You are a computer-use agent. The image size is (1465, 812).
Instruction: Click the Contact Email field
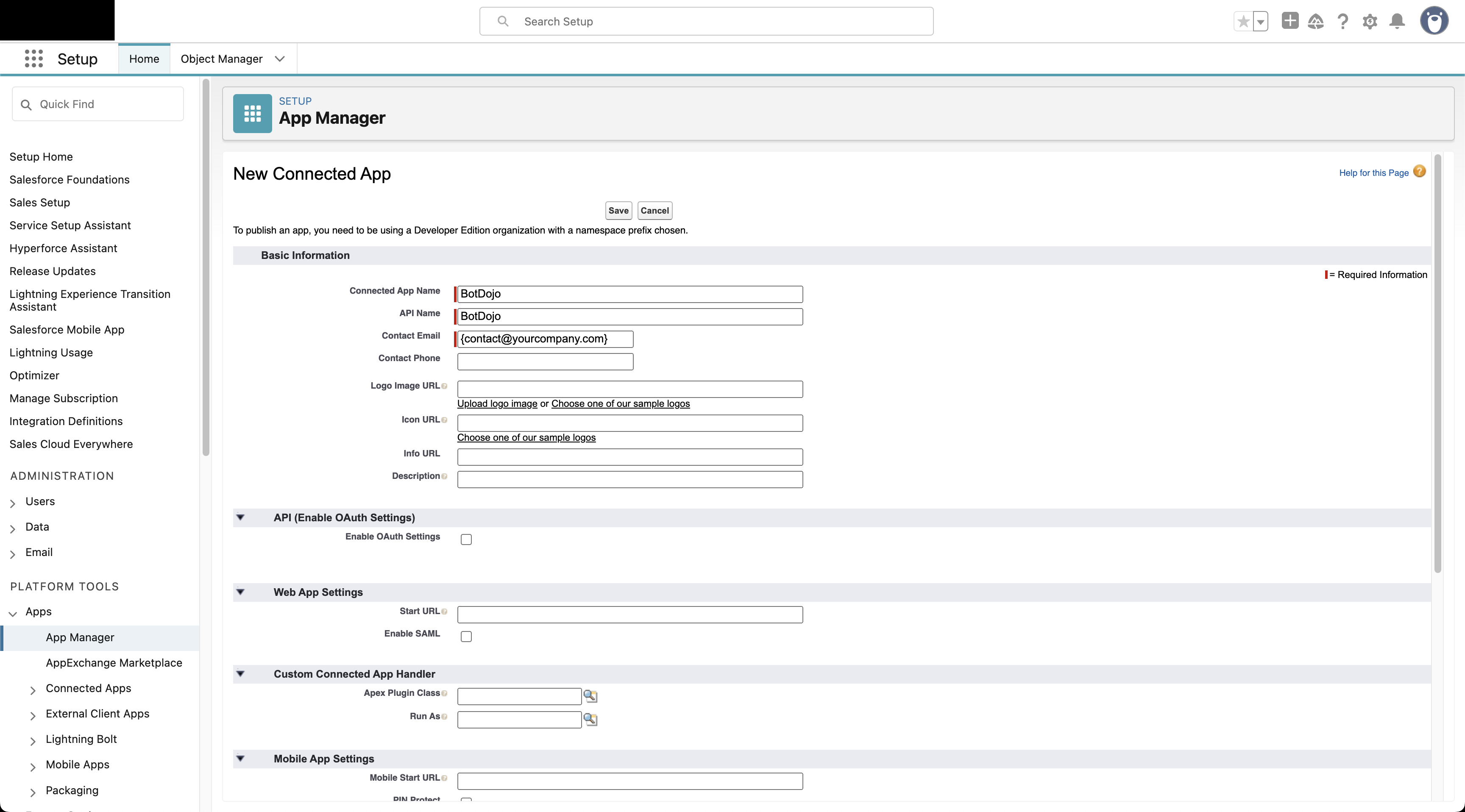tap(545, 339)
